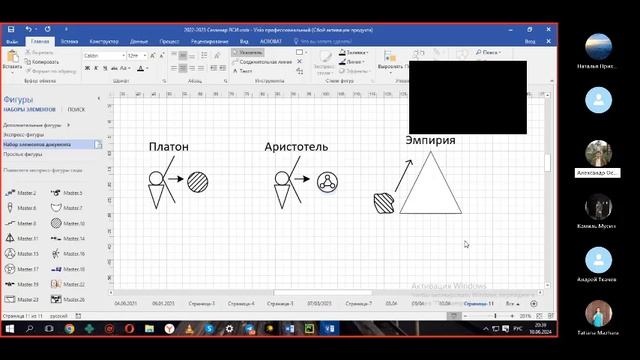
Task: Open the Заливка fill dropdown
Action: coord(353,52)
